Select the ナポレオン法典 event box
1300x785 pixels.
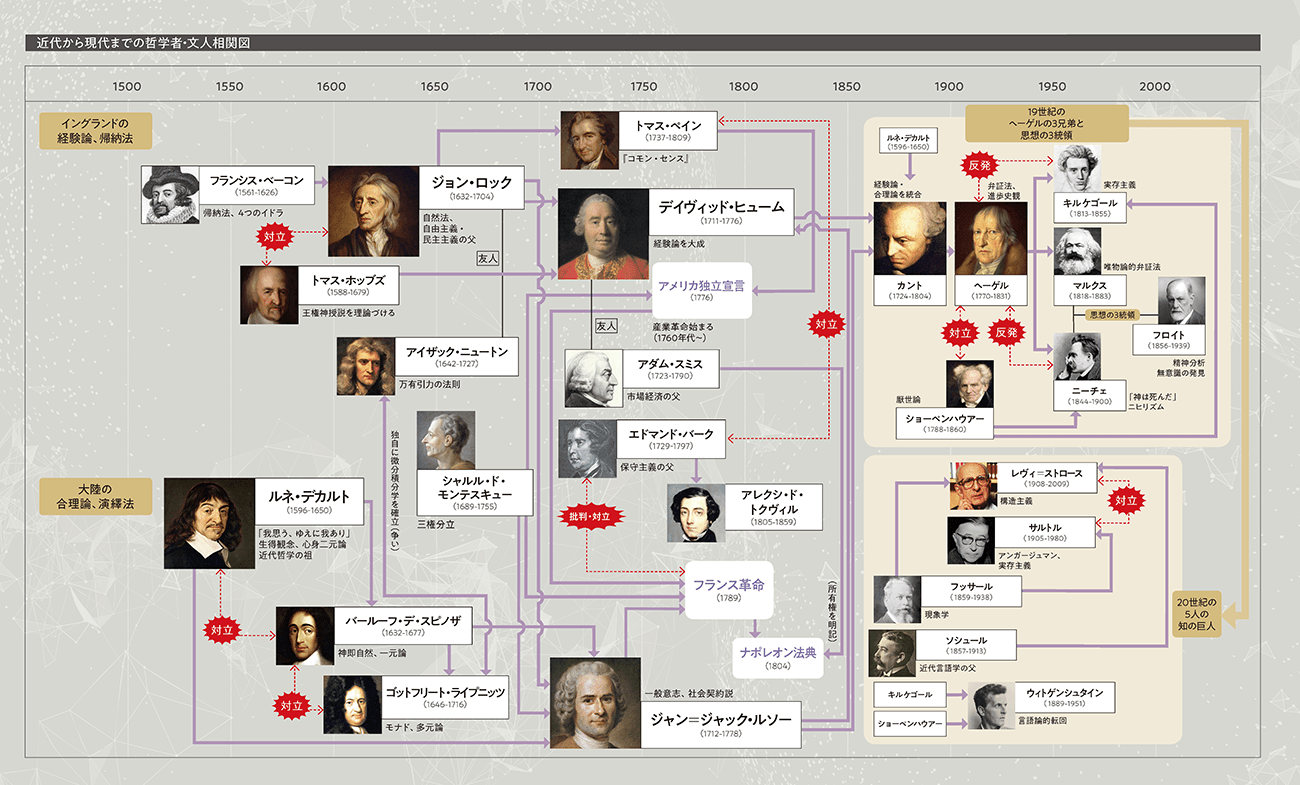point(779,659)
